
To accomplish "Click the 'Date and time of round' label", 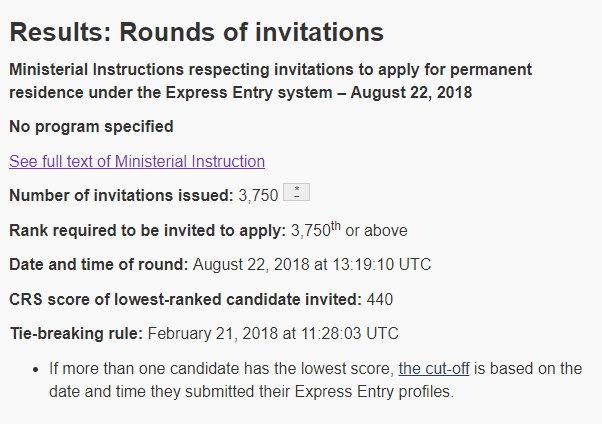I will [99, 264].
